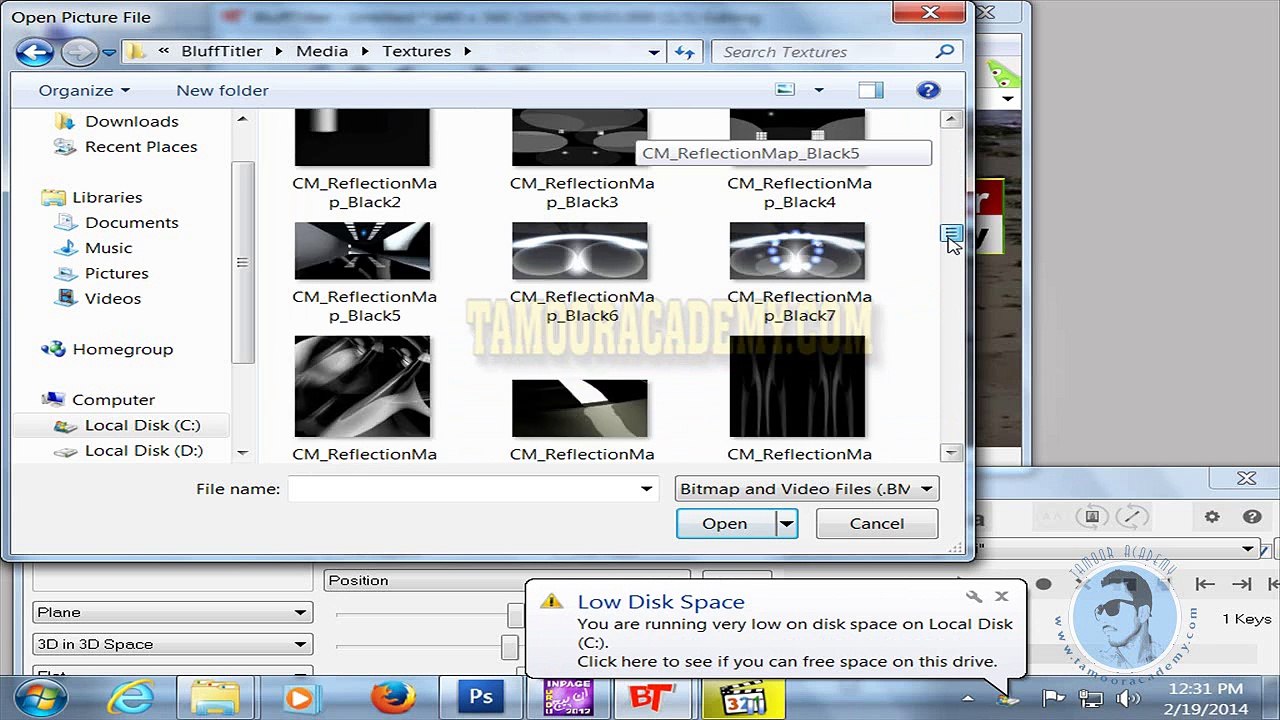
Task: Refresh the Textures folder listing
Action: coord(685,52)
